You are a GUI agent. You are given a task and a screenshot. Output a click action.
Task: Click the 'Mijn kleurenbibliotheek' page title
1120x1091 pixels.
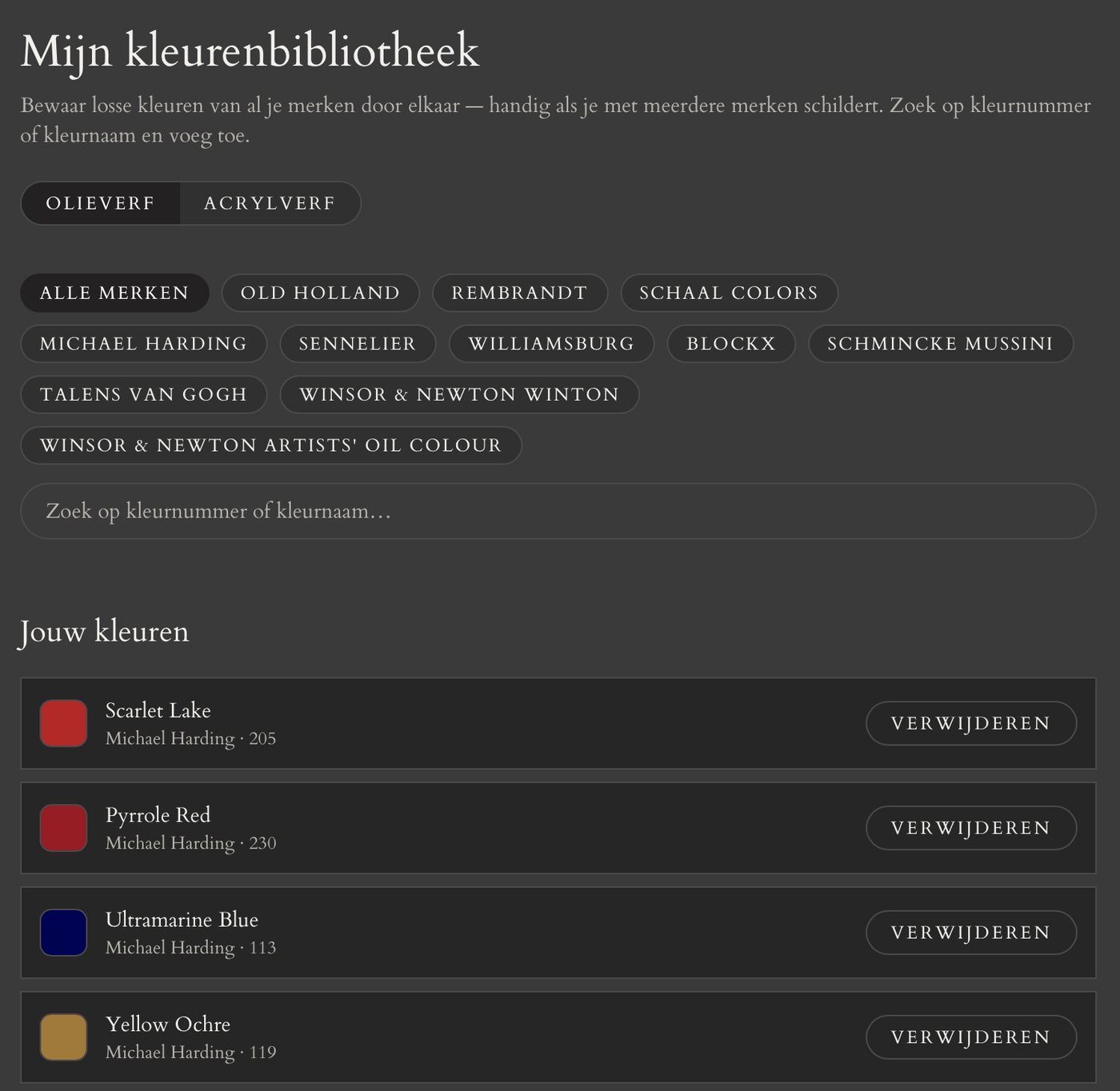250,53
